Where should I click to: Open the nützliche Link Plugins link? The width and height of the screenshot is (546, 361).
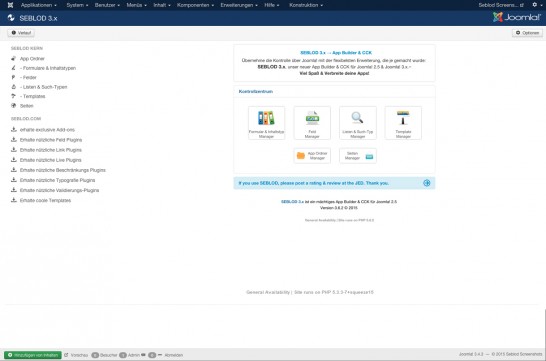[x=50, y=150]
